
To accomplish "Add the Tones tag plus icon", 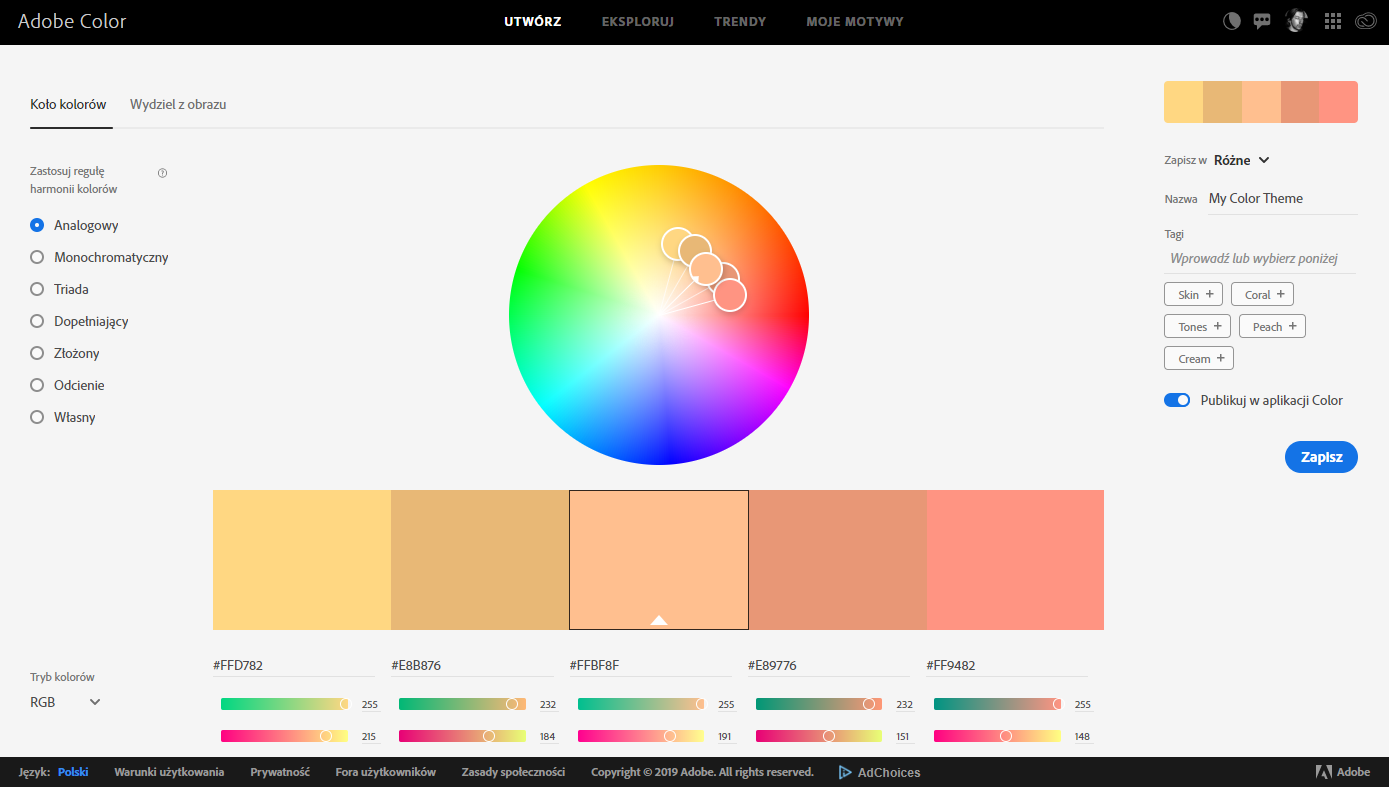I will [1217, 326].
